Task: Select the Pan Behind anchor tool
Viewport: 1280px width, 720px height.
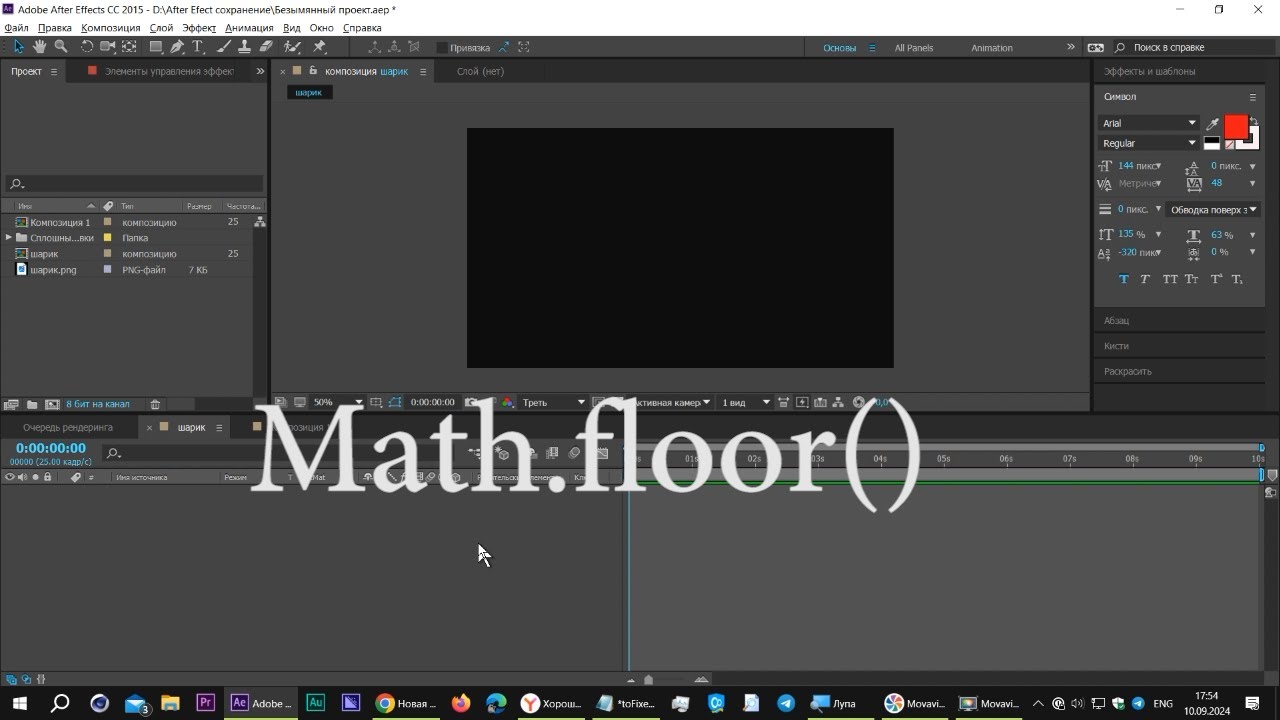Action: pos(130,47)
